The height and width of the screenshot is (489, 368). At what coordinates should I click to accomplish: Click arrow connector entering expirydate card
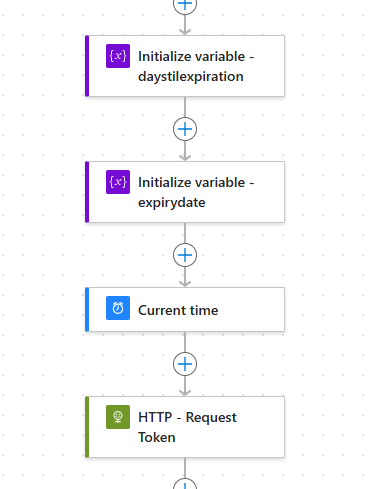[185, 151]
